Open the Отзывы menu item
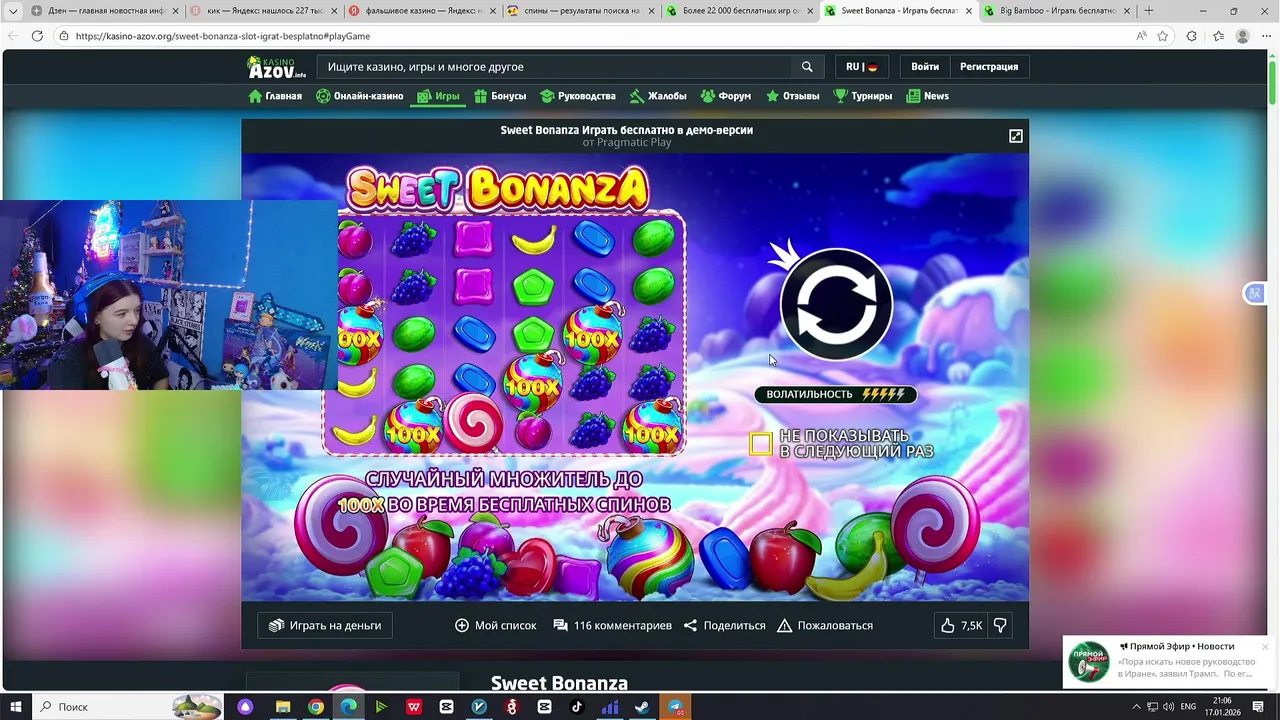This screenshot has height=720, width=1280. point(792,96)
